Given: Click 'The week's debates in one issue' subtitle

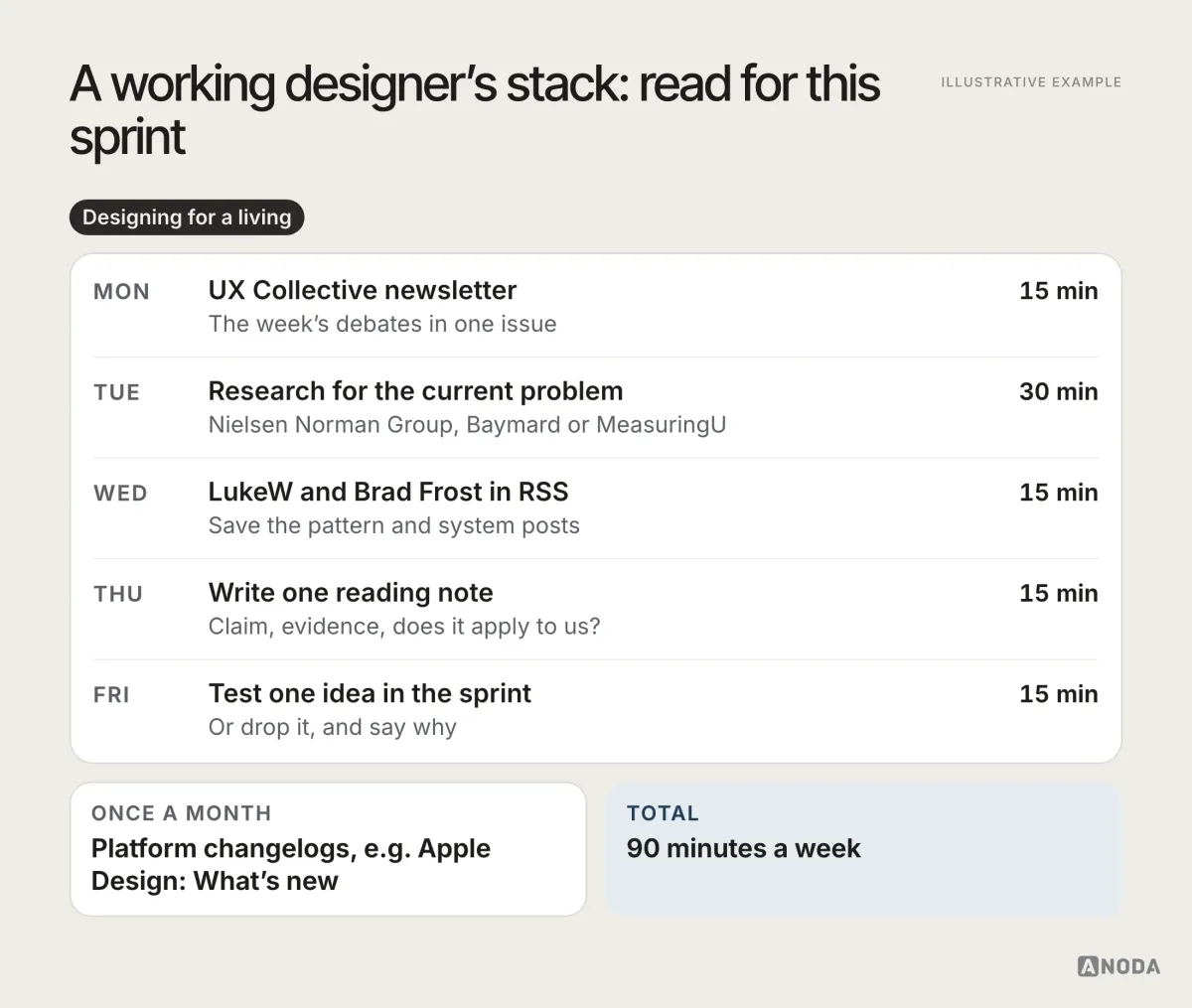Looking at the screenshot, I should point(382,324).
